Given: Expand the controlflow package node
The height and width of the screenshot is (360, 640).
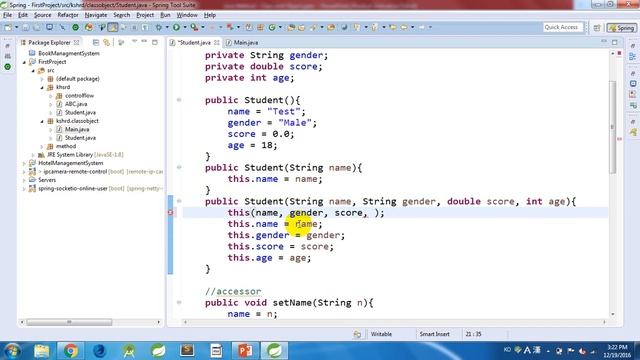Looking at the screenshot, I should click(x=51, y=96).
